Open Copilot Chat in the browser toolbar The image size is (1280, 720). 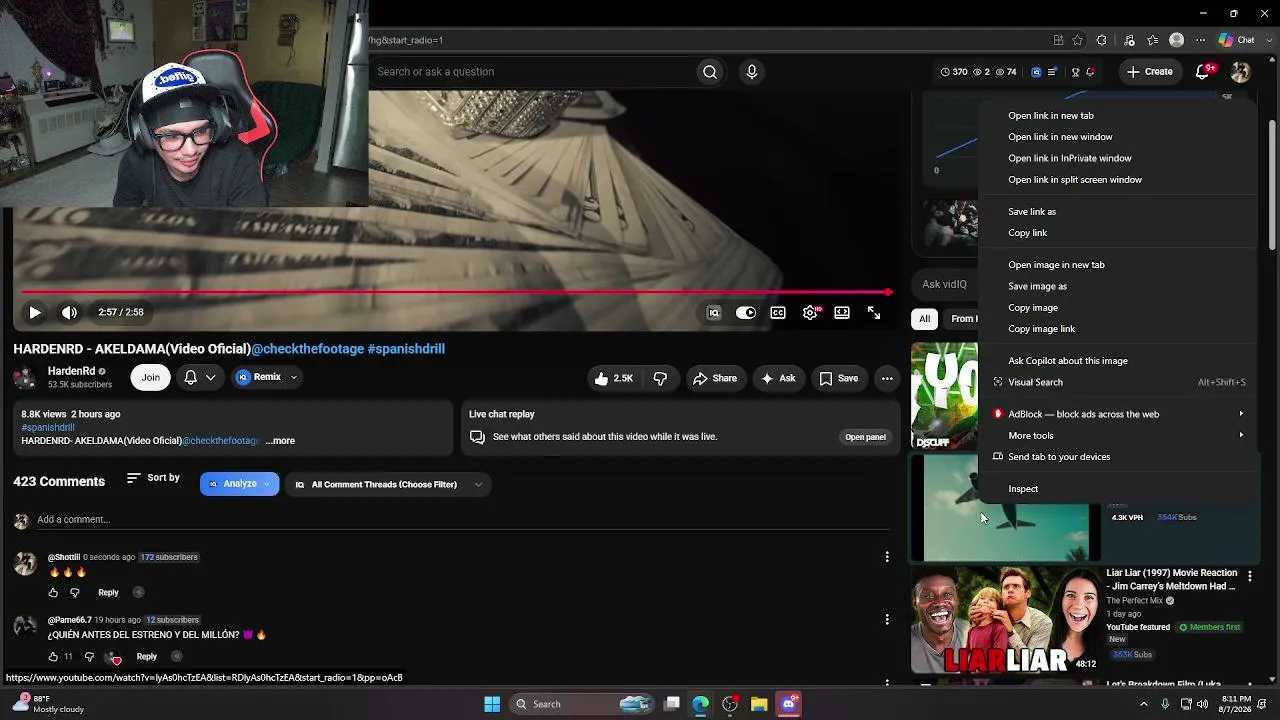pyautogui.click(x=1237, y=40)
